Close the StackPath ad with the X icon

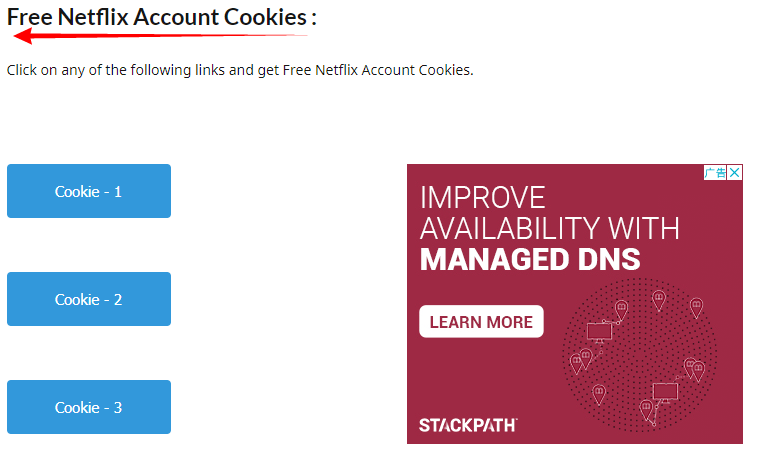735,173
